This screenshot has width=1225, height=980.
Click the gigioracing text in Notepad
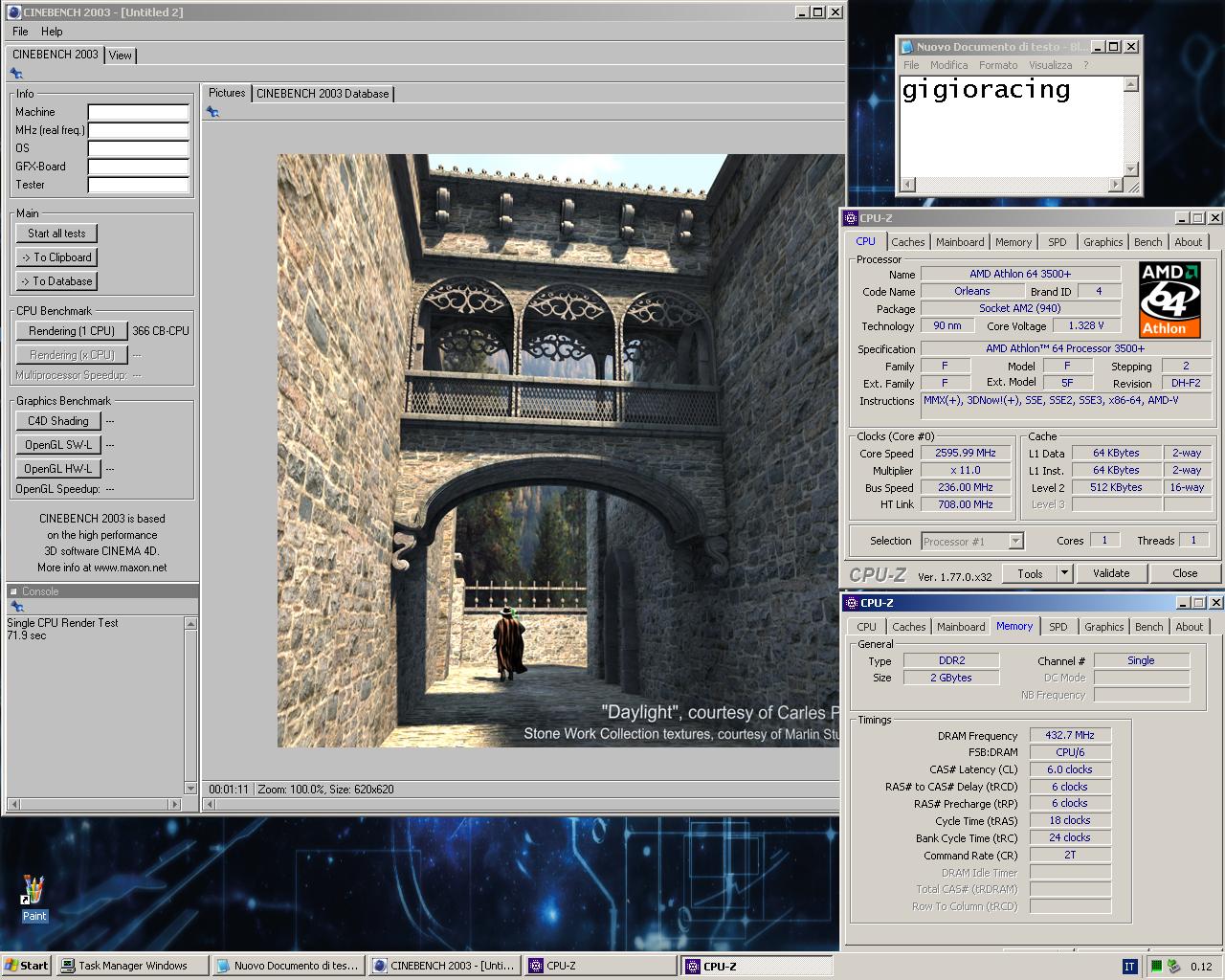click(986, 90)
